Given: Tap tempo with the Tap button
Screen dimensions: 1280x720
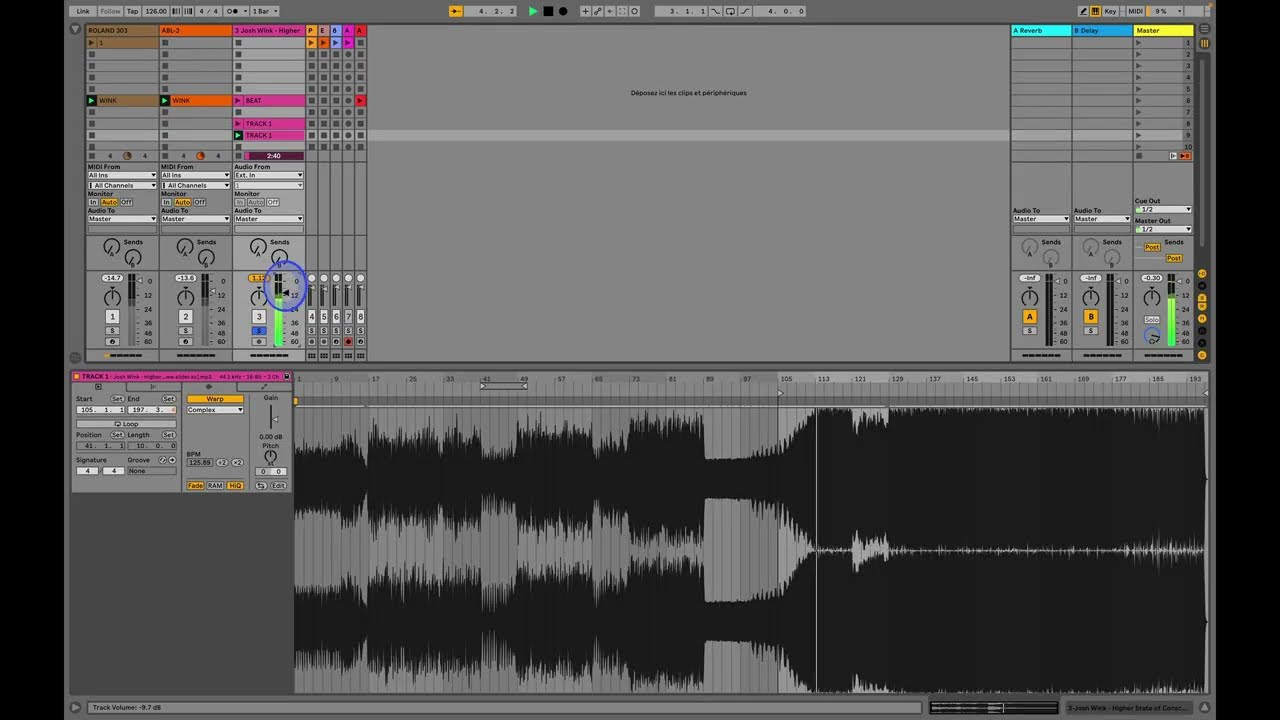Looking at the screenshot, I should coord(133,11).
